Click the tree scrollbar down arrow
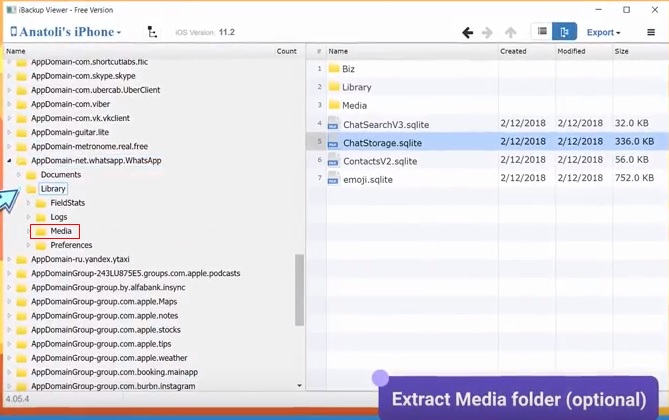The height and width of the screenshot is (420, 669). click(x=300, y=385)
